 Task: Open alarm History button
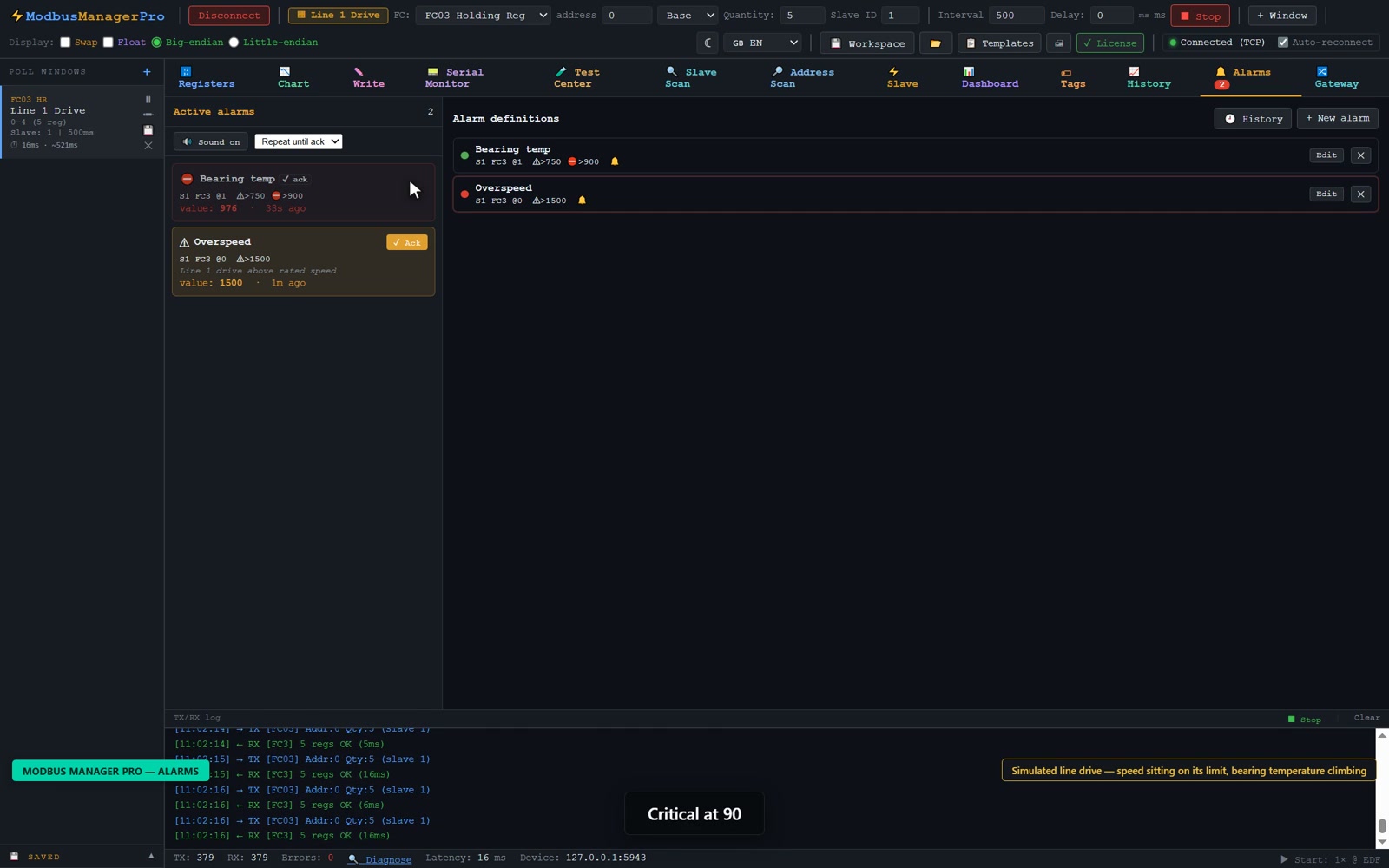(1253, 118)
